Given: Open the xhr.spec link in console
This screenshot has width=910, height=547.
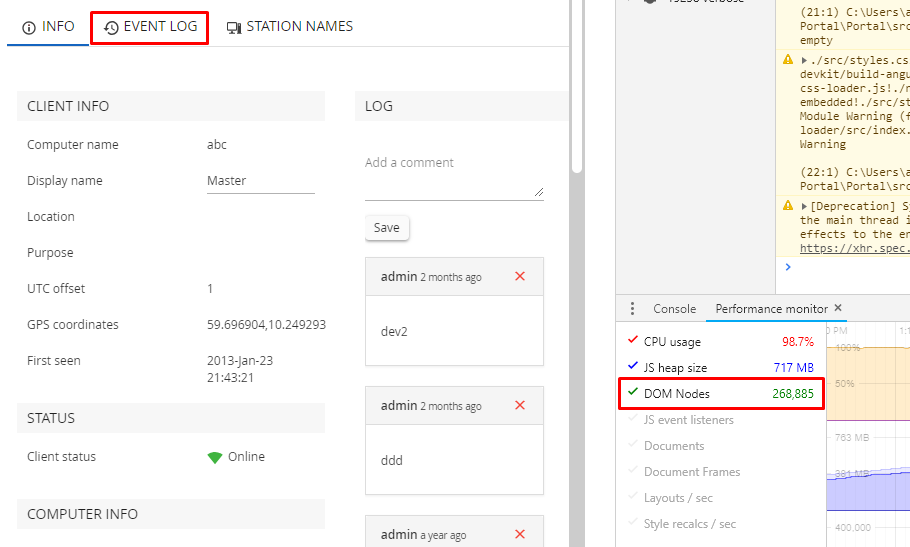Looking at the screenshot, I should tap(854, 248).
